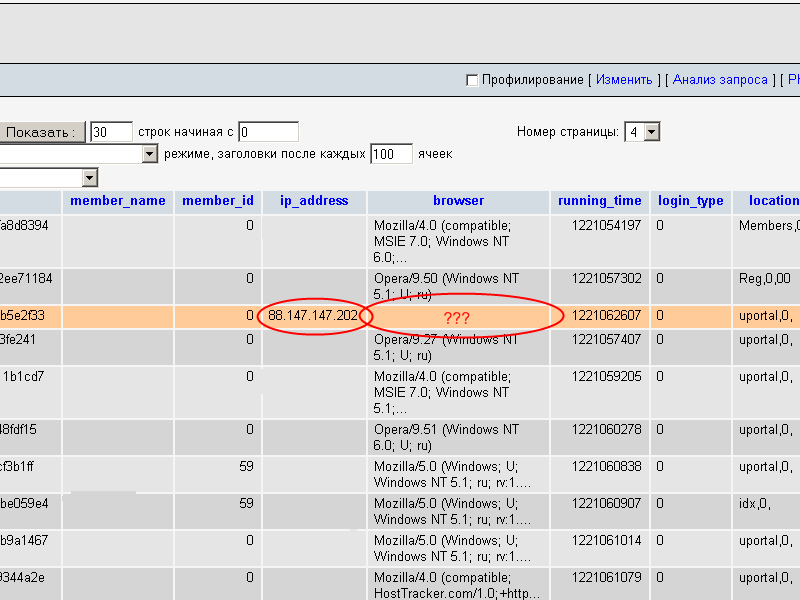Select the IP address cell 88.147.147.202
The height and width of the screenshot is (600, 800).
point(313,316)
